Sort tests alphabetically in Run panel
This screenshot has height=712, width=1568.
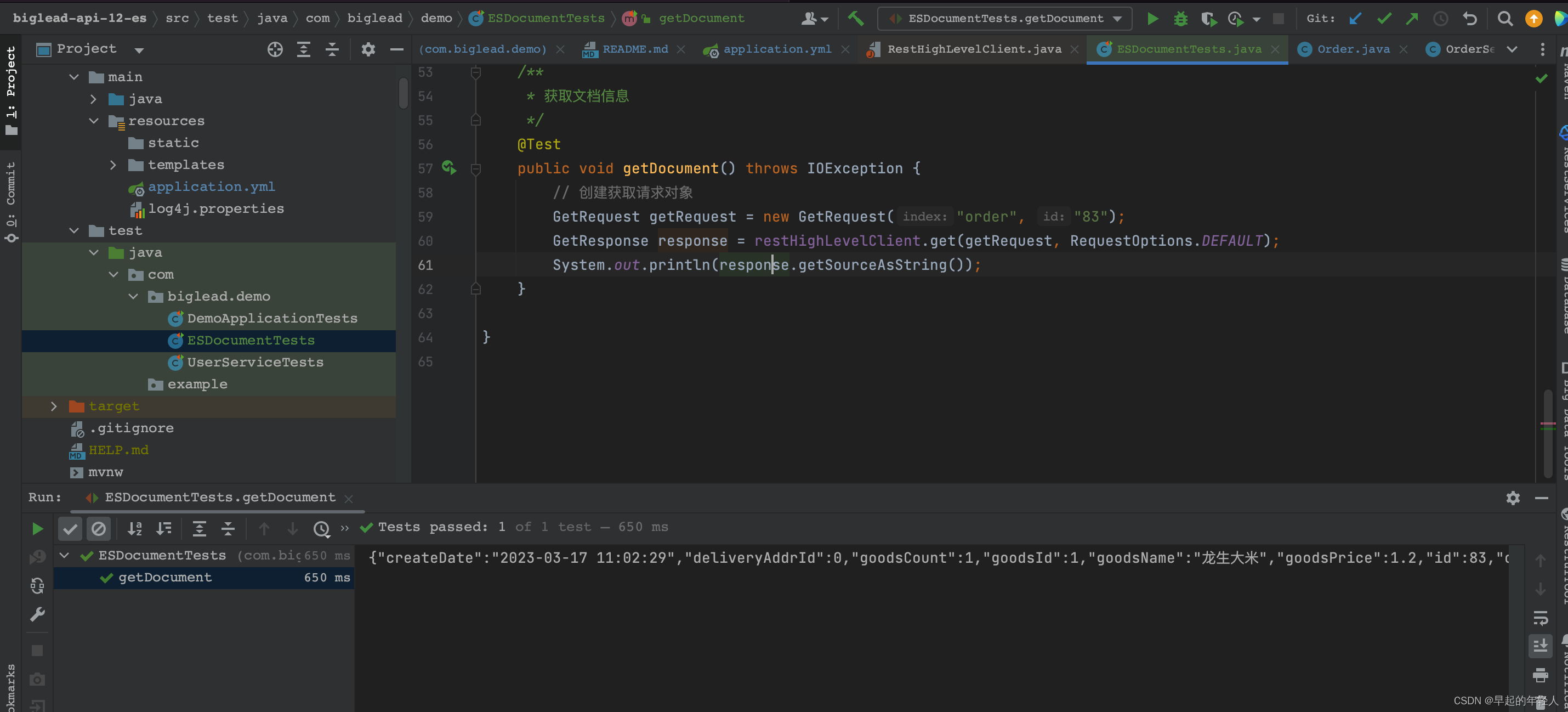(x=134, y=528)
